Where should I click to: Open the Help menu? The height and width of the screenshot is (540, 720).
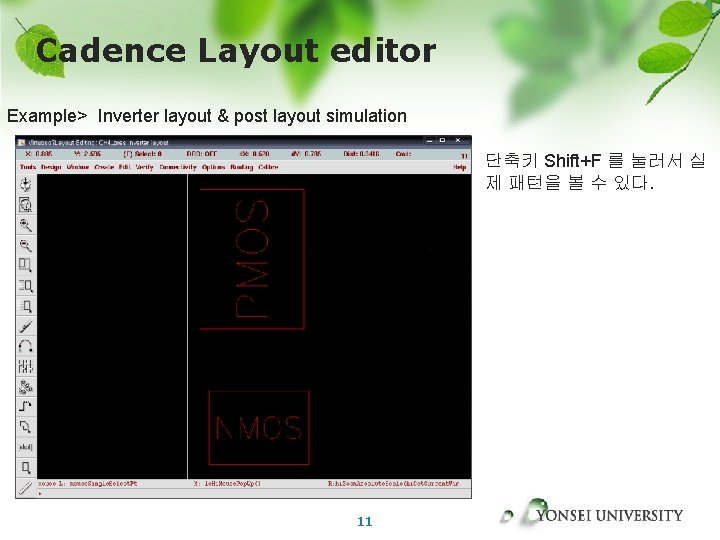[460, 167]
